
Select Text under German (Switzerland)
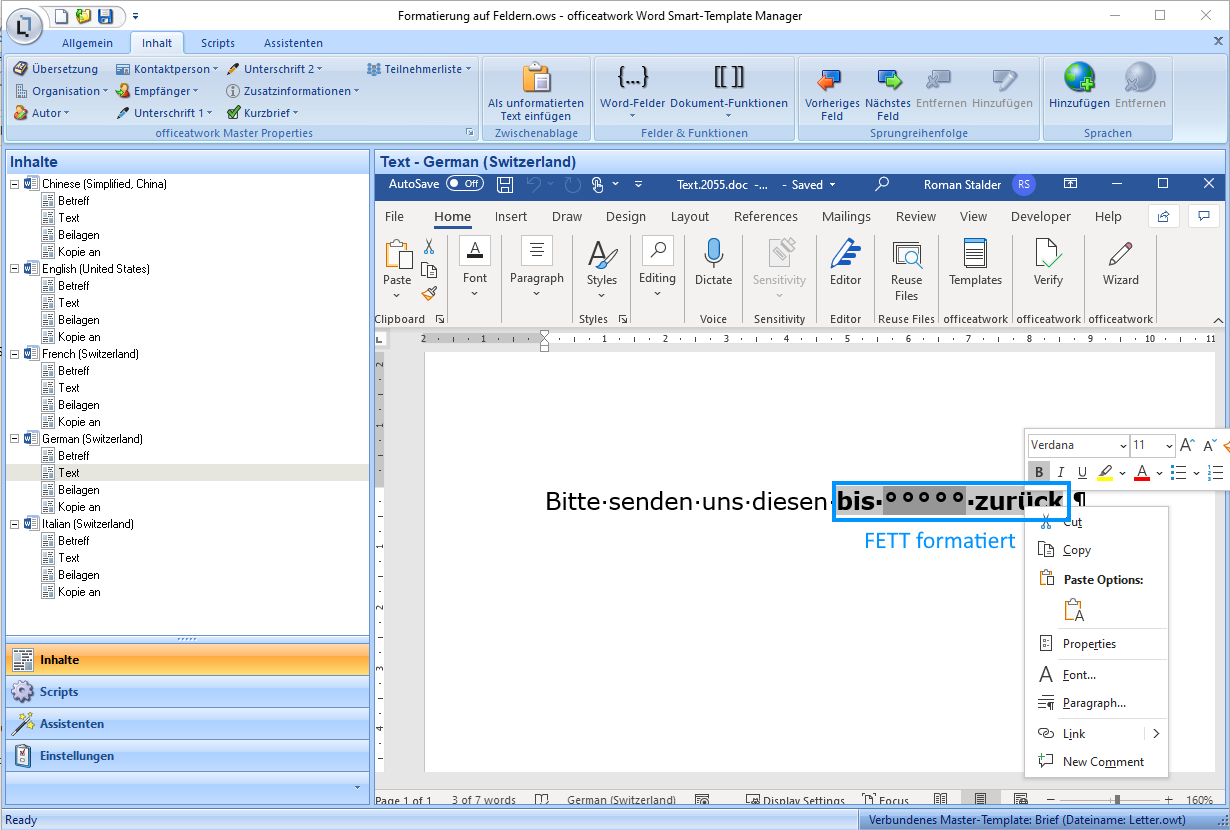pyautogui.click(x=69, y=473)
